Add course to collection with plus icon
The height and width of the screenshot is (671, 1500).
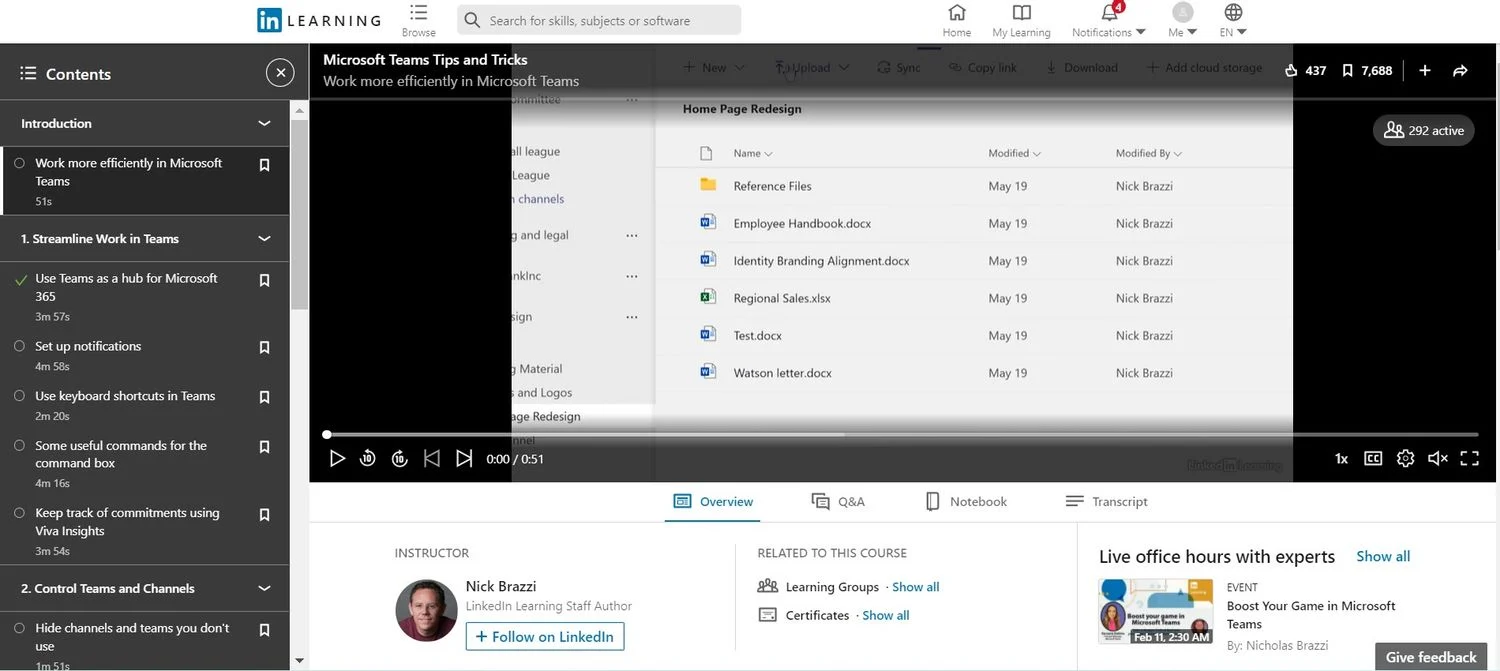pyautogui.click(x=1425, y=70)
